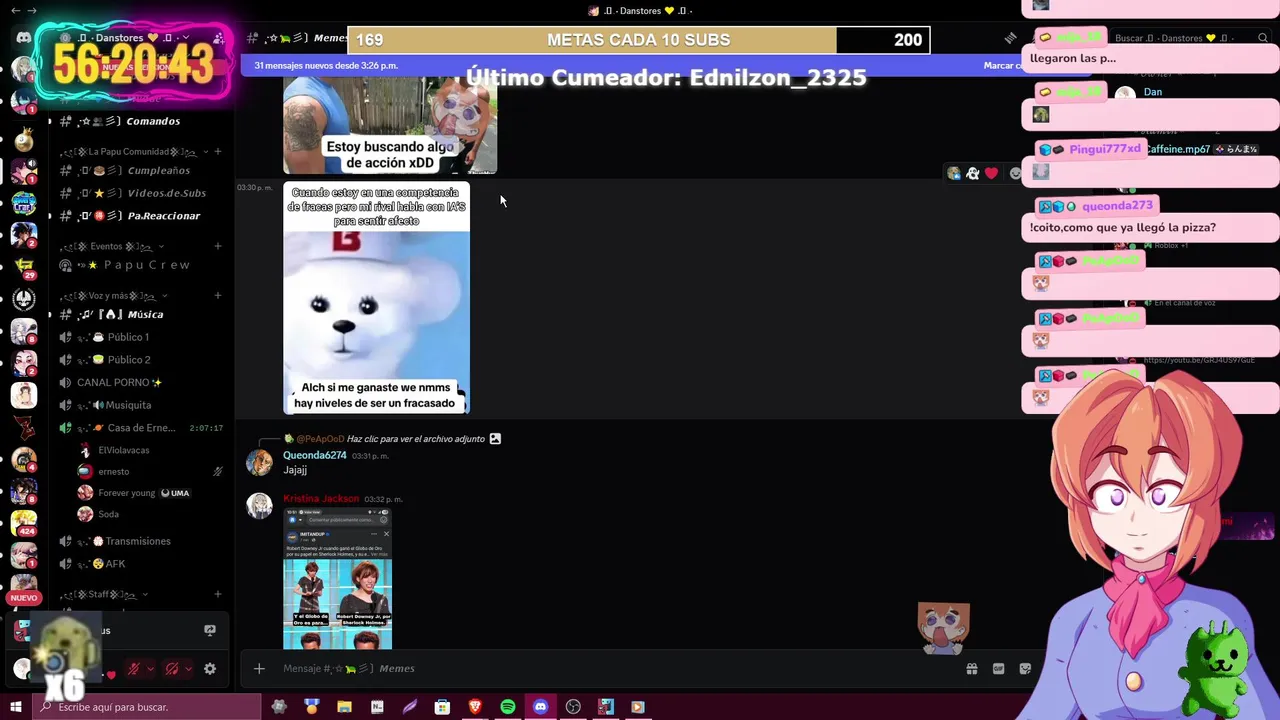1280x720 pixels.
Task: Open server icon with 424 badge
Action: tap(23, 523)
